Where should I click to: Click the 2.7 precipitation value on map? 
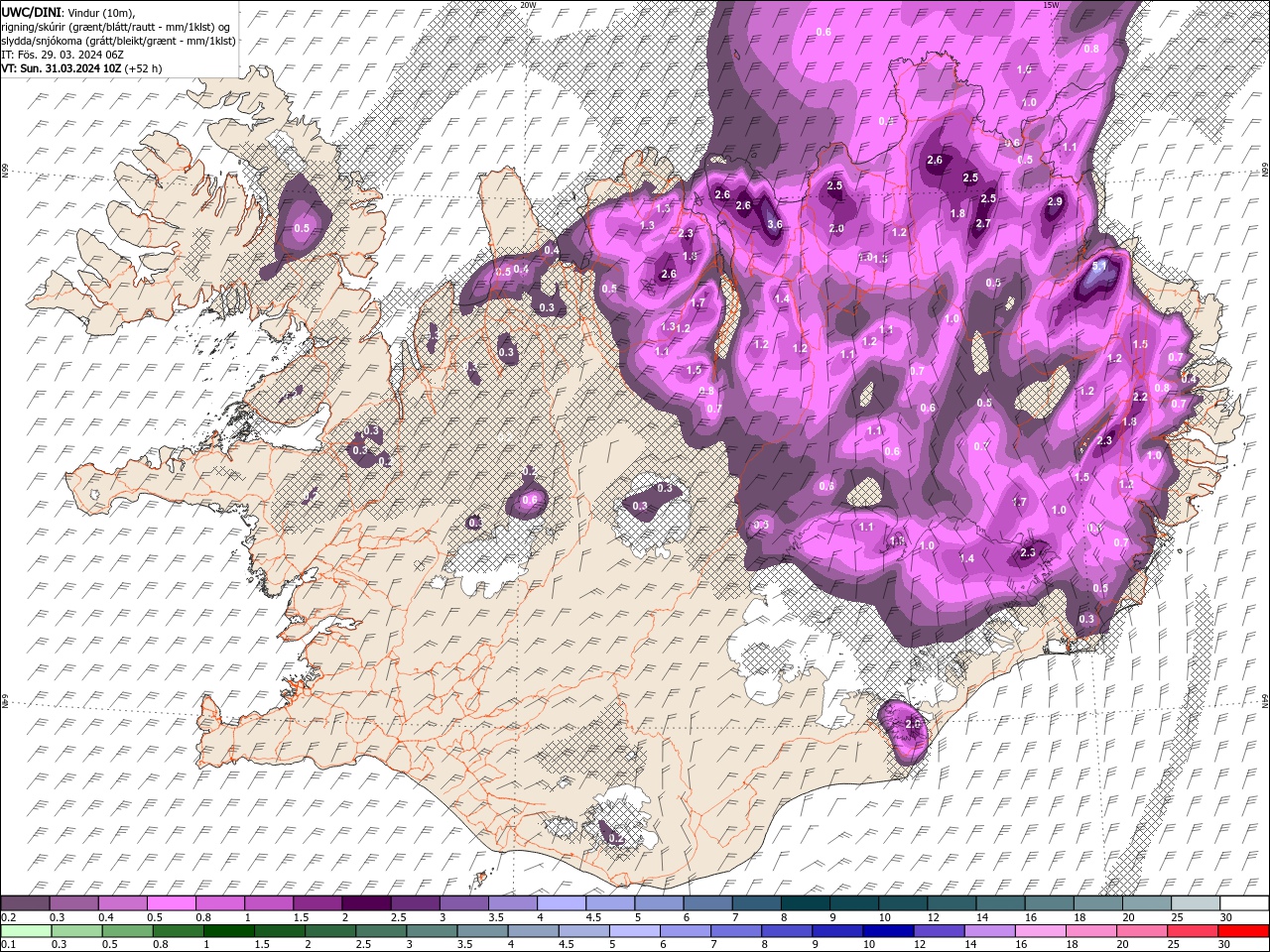[983, 224]
